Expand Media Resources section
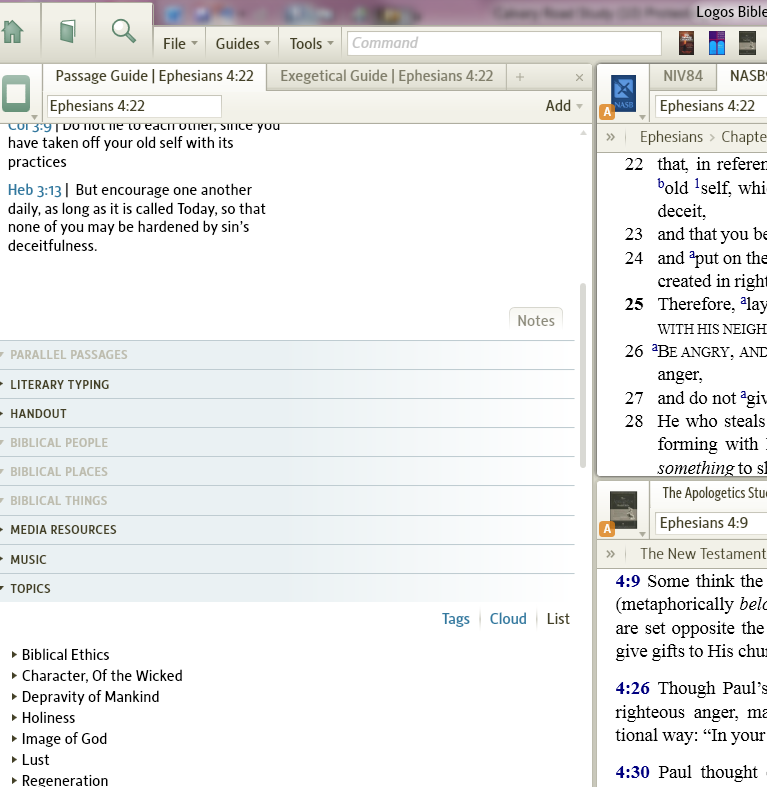Viewport: 767px width, 787px height. (x=287, y=530)
